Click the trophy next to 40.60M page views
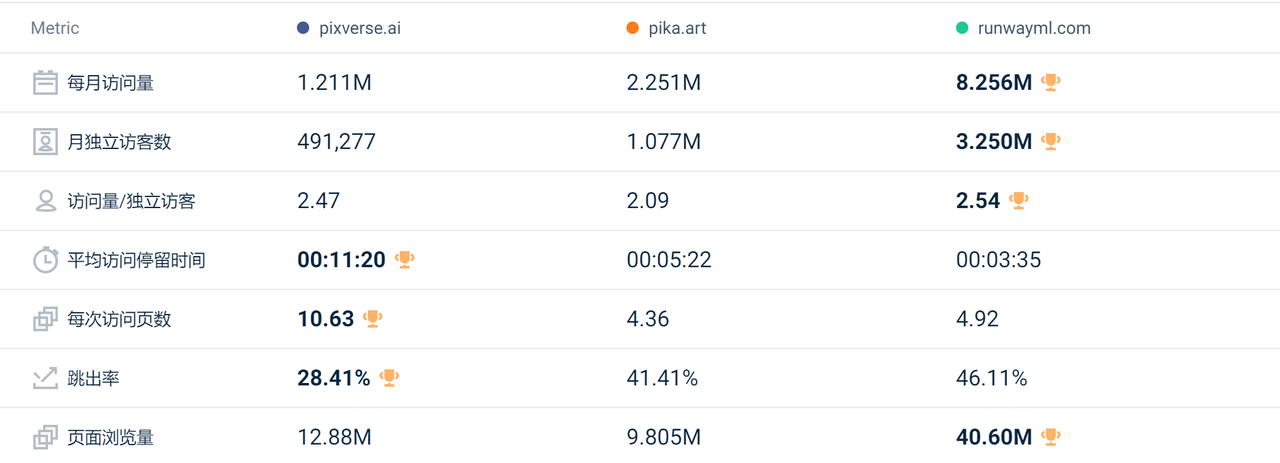Viewport: 1280px width, 463px height. click(1051, 437)
